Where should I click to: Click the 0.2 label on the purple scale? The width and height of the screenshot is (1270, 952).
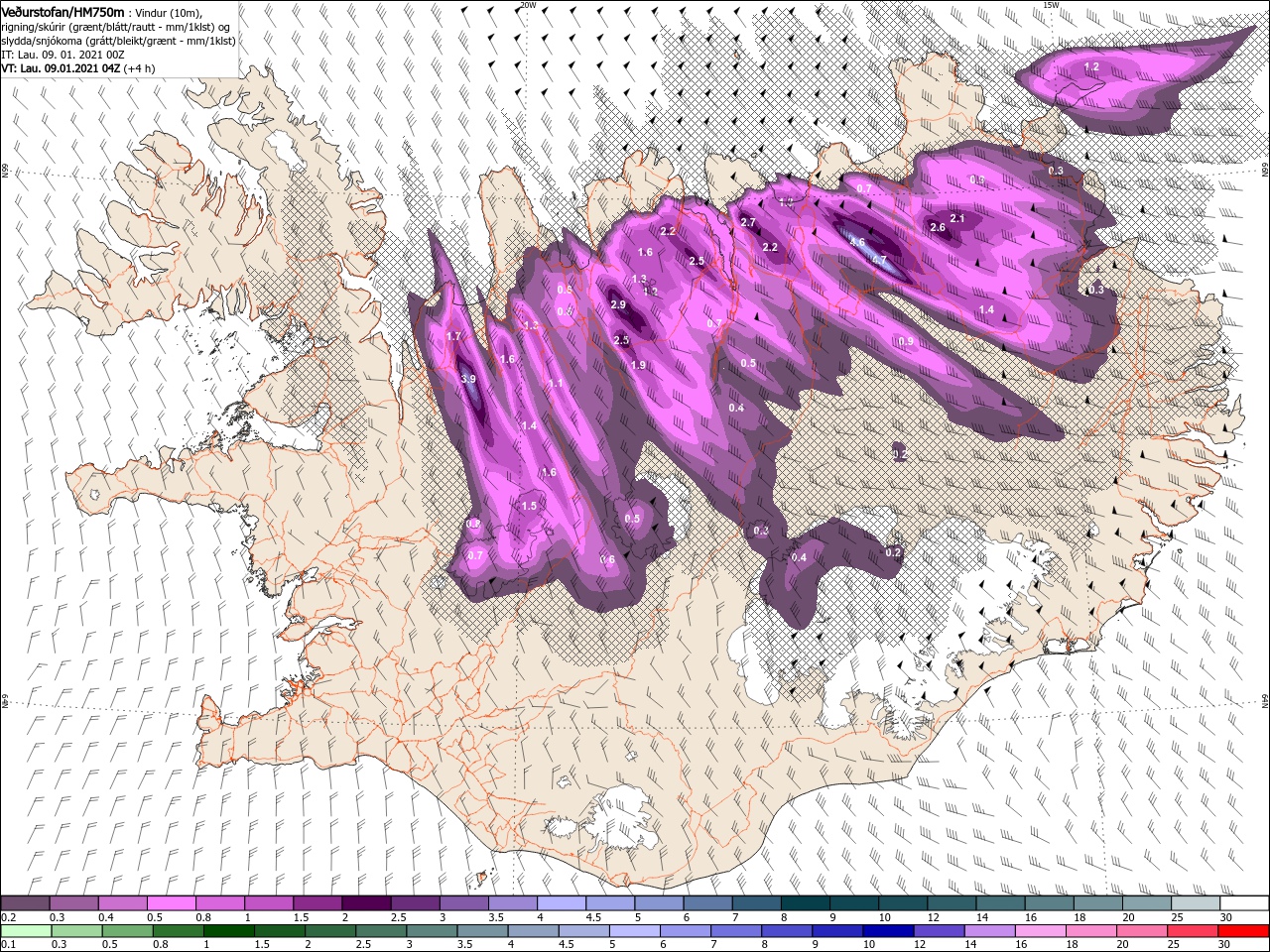(8, 917)
